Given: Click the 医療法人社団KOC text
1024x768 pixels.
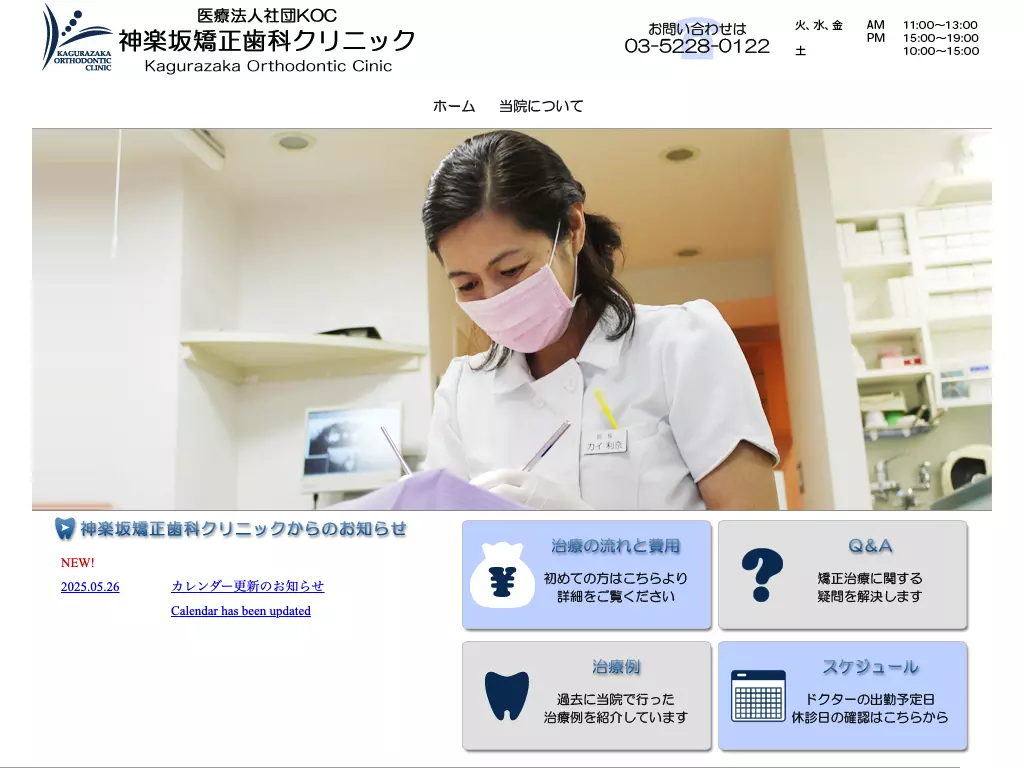Looking at the screenshot, I should coord(266,15).
